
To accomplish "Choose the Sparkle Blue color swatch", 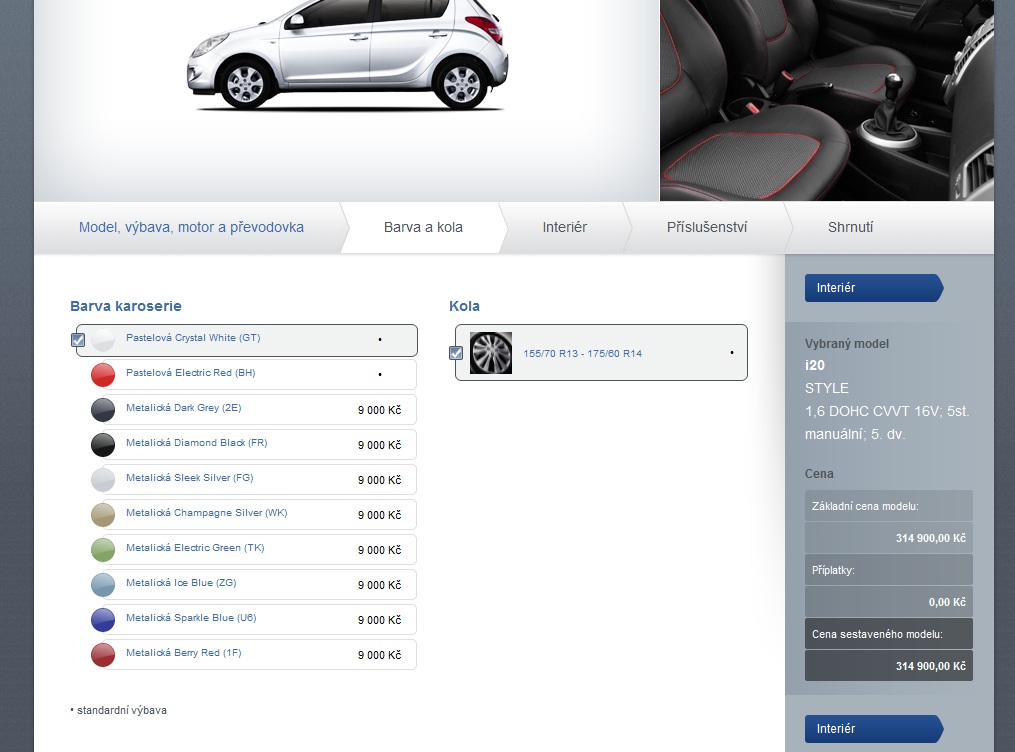I will coord(103,620).
